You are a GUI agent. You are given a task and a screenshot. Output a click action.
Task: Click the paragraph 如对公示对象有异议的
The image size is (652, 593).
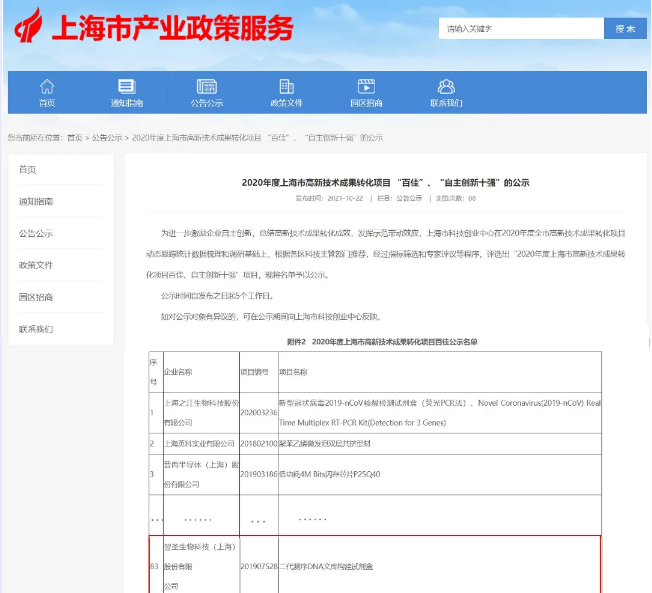272,317
